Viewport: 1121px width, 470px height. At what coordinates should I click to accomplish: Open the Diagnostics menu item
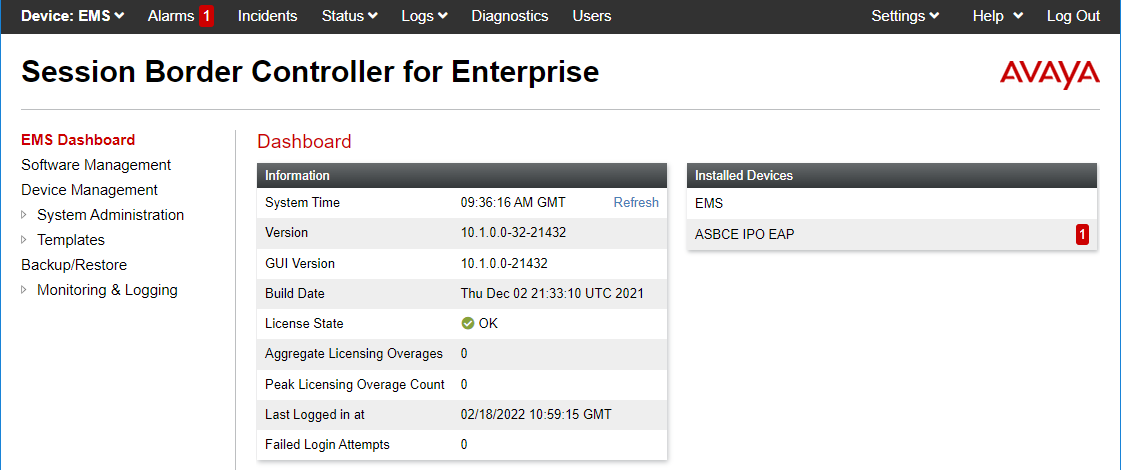510,16
